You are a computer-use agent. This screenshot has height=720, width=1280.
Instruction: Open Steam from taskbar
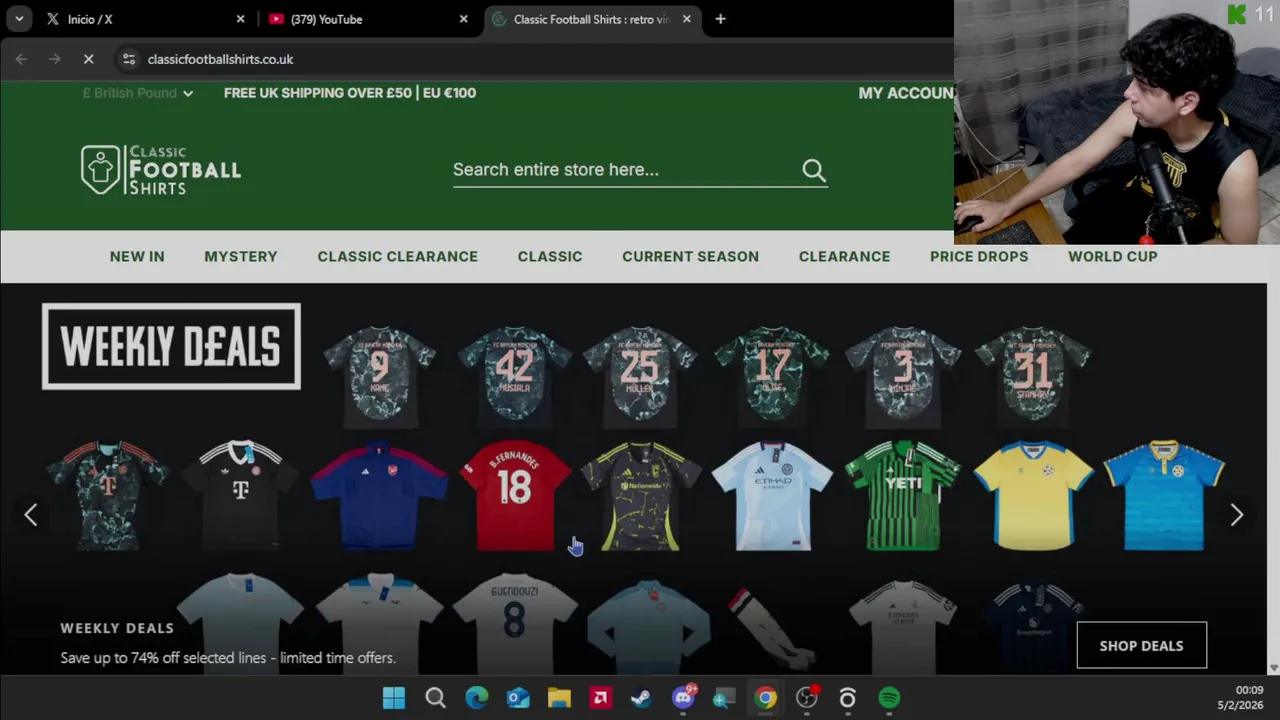(642, 698)
